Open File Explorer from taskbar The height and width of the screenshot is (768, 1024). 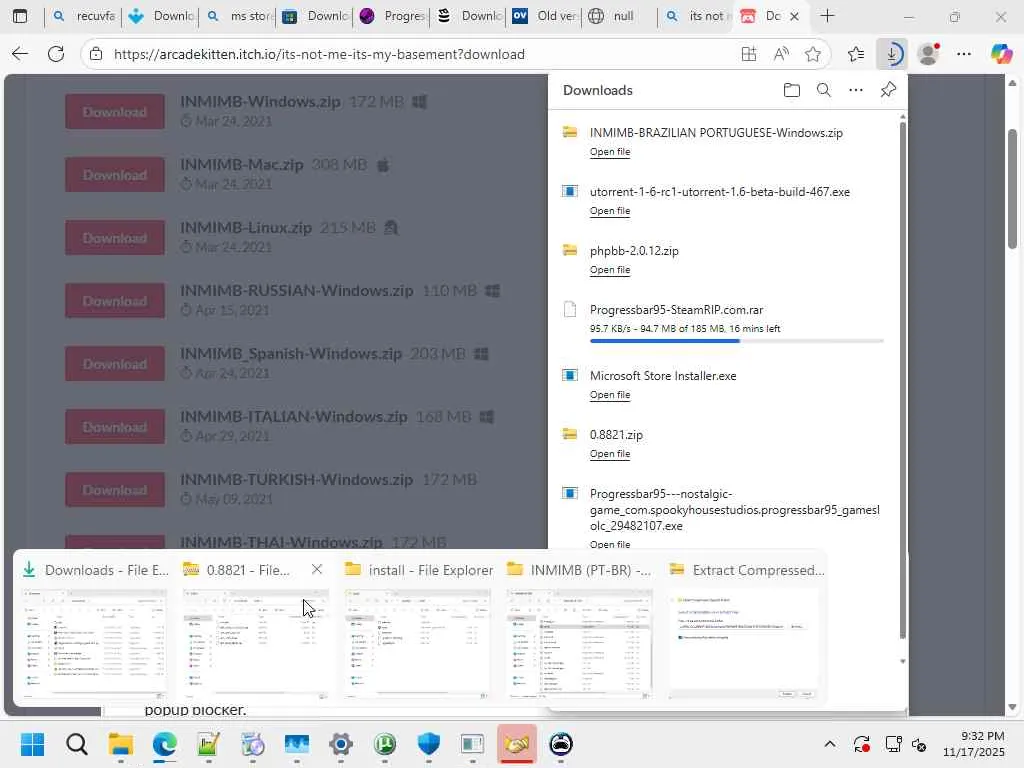(x=121, y=744)
